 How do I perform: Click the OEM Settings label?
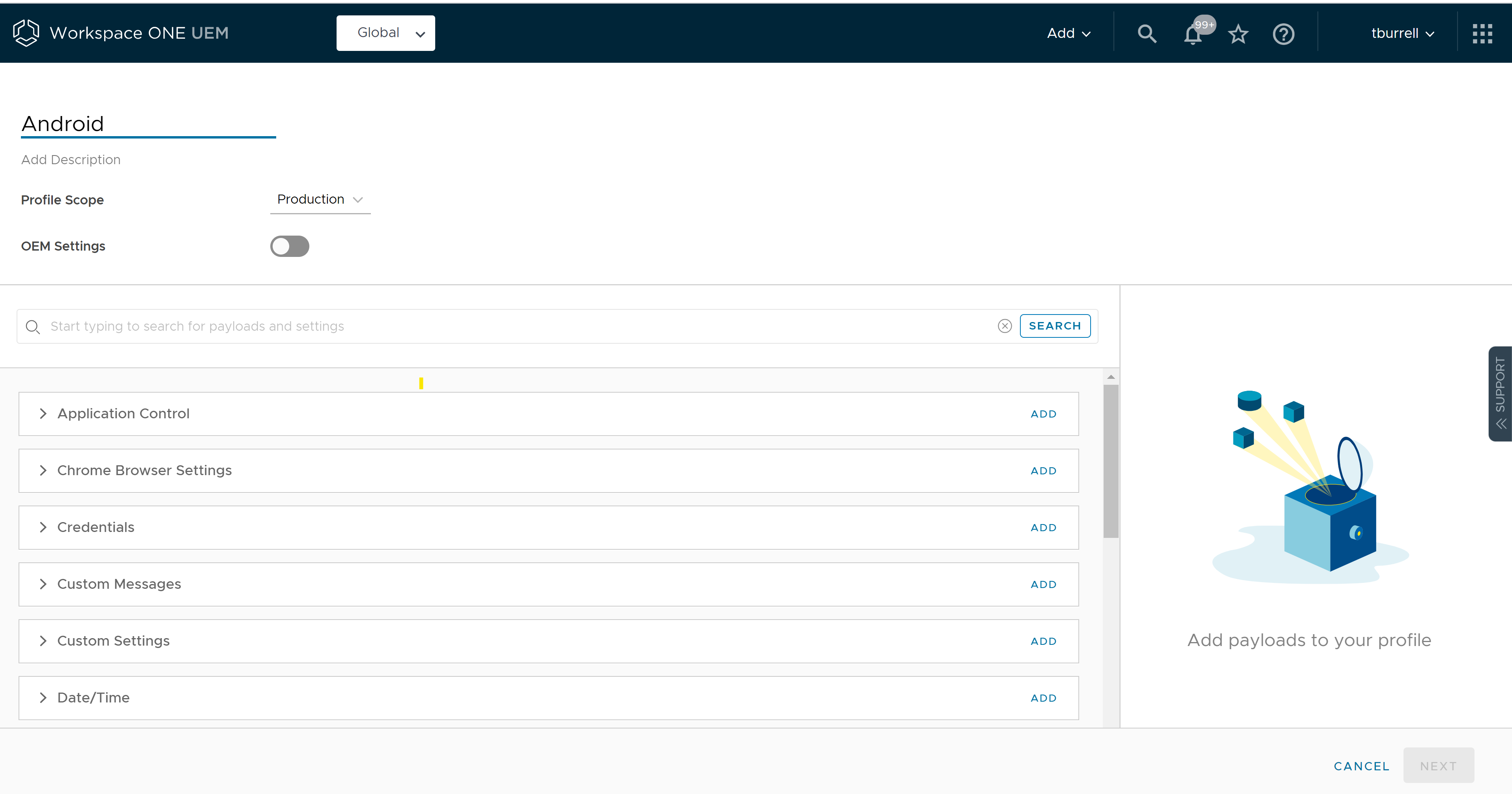pyautogui.click(x=63, y=247)
